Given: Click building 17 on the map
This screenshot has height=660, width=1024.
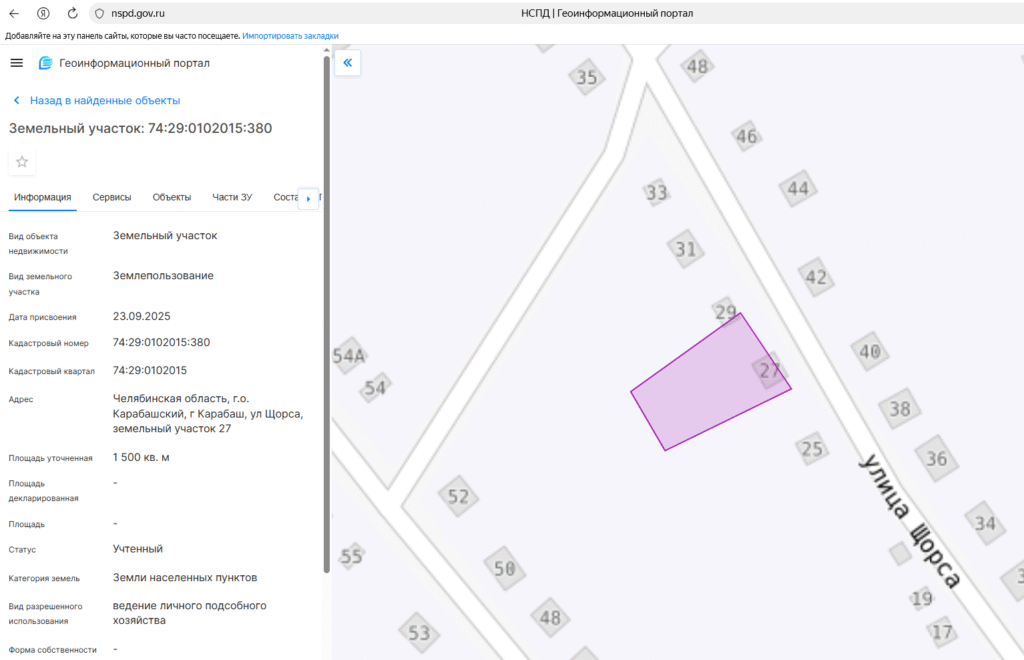Looking at the screenshot, I should 942,632.
